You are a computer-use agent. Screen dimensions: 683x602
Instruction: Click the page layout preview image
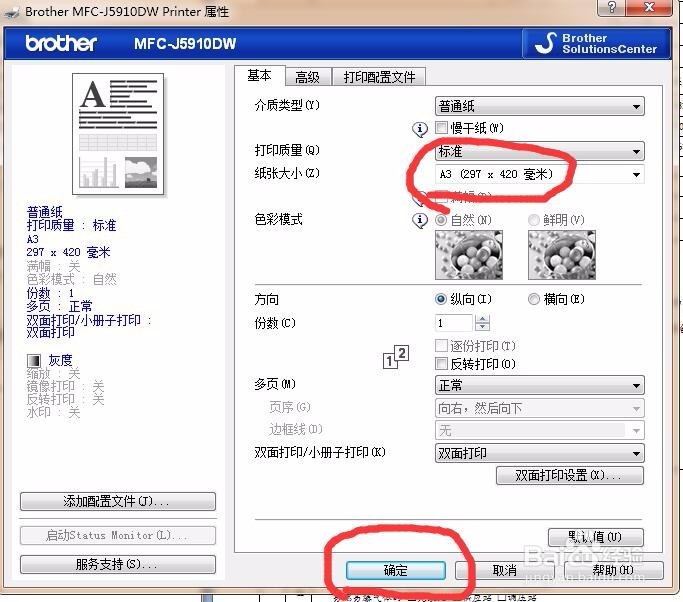pos(118,134)
